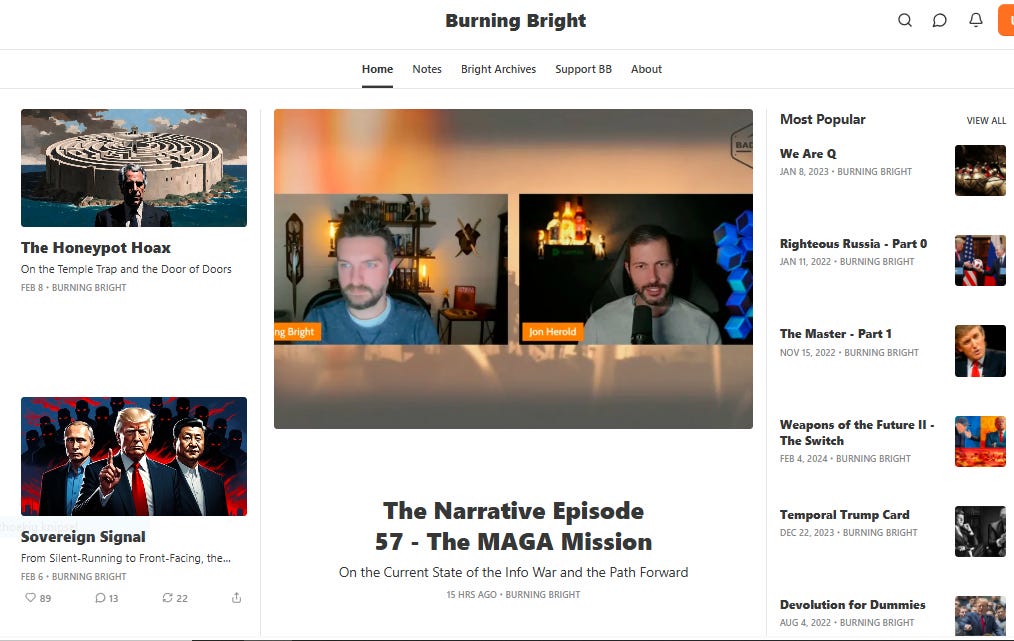Click the Sovereign Signal cover image
The height and width of the screenshot is (641, 1014).
click(134, 456)
